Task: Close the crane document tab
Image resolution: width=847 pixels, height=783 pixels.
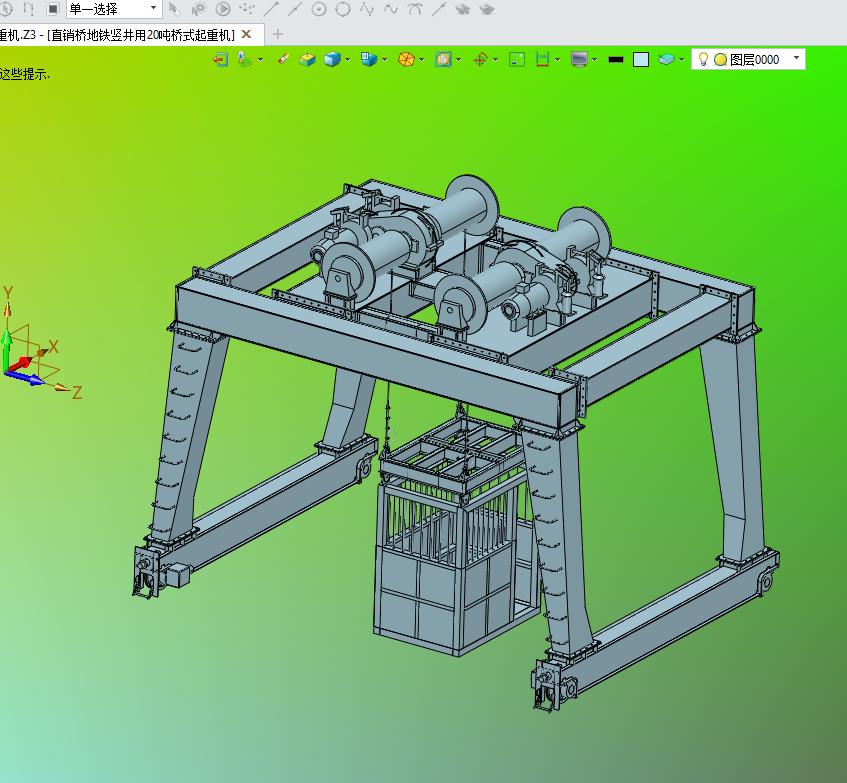Action: (x=247, y=35)
